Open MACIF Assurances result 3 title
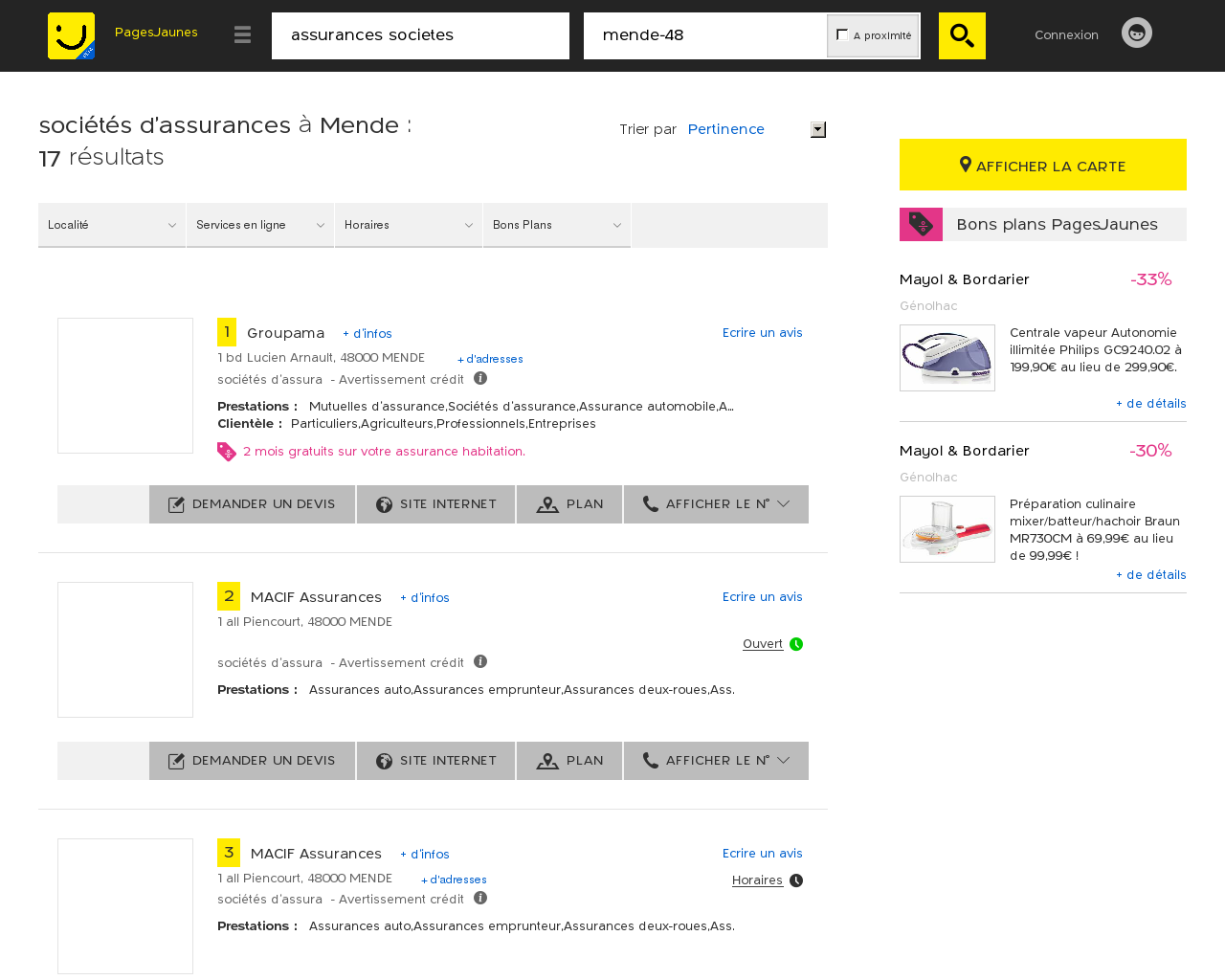 coord(316,854)
